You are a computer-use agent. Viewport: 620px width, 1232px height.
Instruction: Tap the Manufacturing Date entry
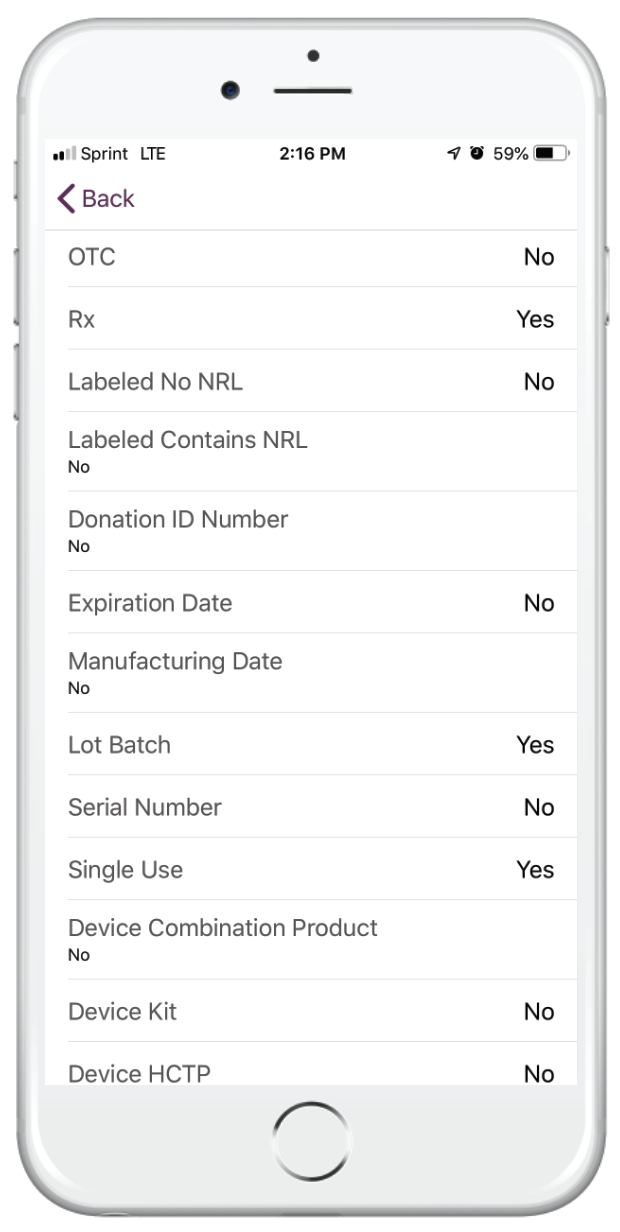pyautogui.click(x=310, y=673)
